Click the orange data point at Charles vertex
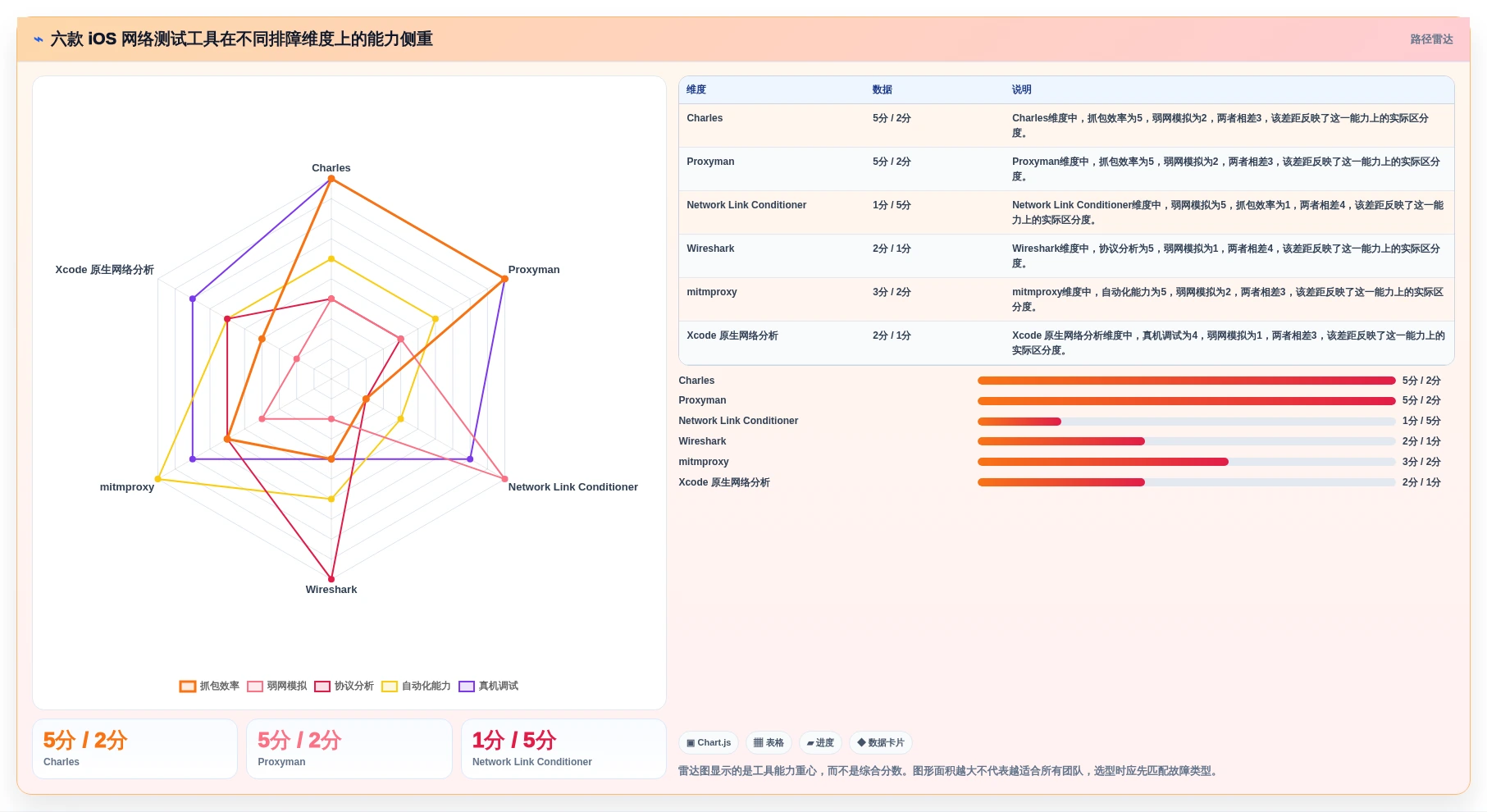The image size is (1487, 812). [x=331, y=179]
